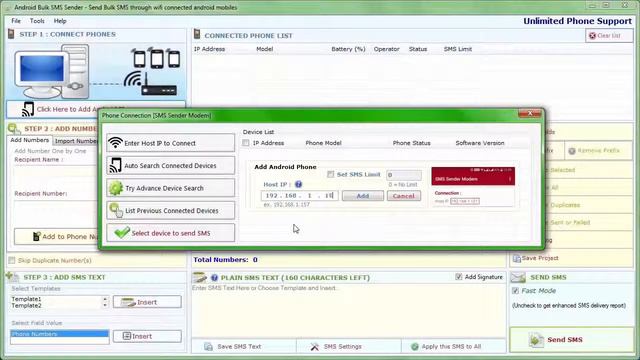Image resolution: width=640 pixels, height=360 pixels.
Task: Close the Phone Connection dialog
Action: coord(529,113)
